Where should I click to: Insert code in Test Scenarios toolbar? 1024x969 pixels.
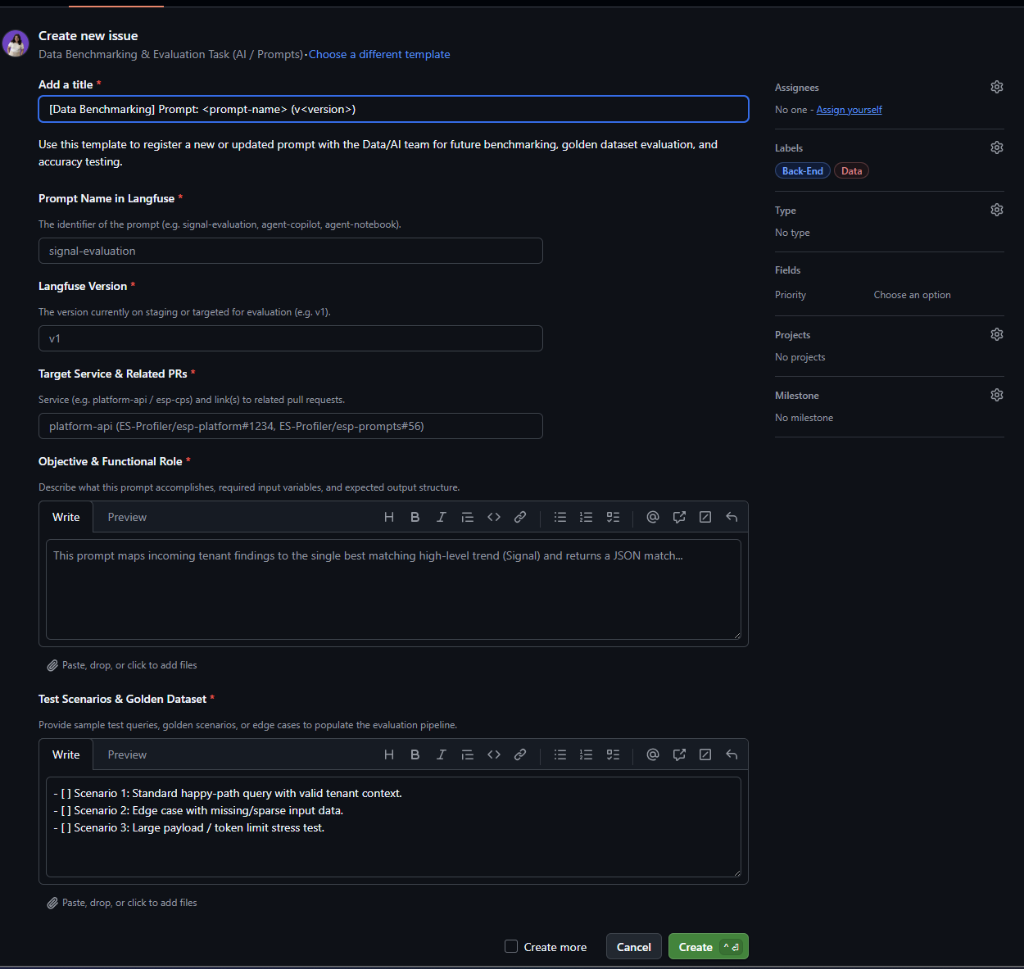[x=494, y=755]
